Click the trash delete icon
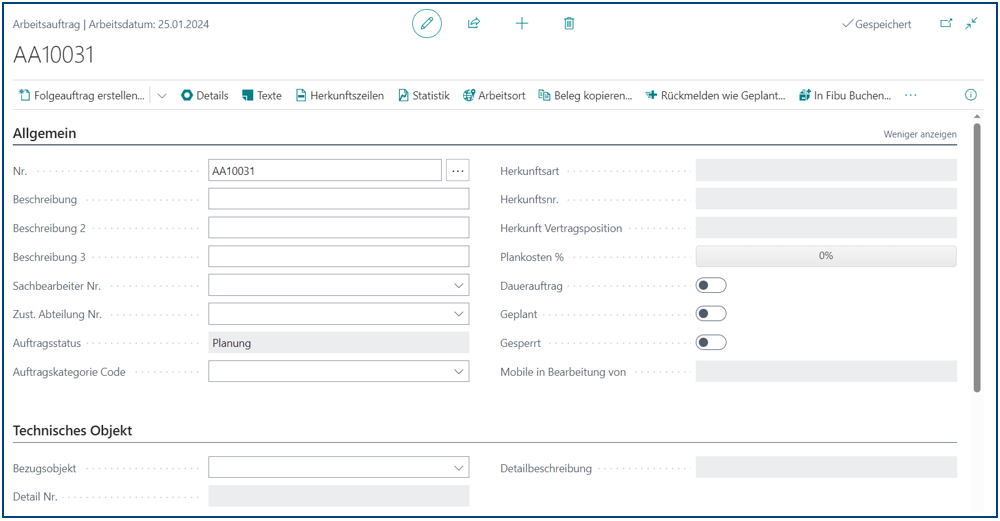This screenshot has height=521, width=1000. [x=569, y=24]
